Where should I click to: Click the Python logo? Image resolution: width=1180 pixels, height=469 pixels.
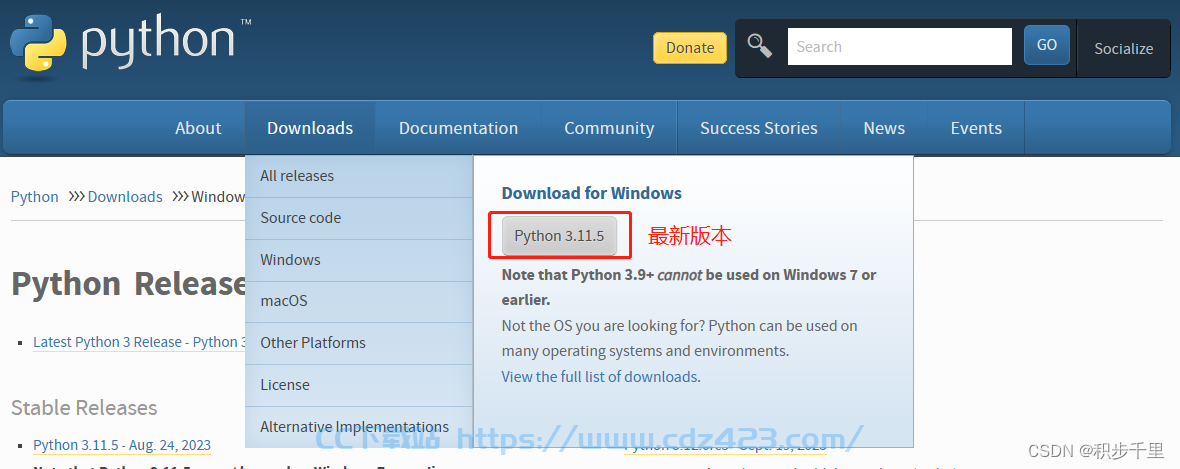129,45
